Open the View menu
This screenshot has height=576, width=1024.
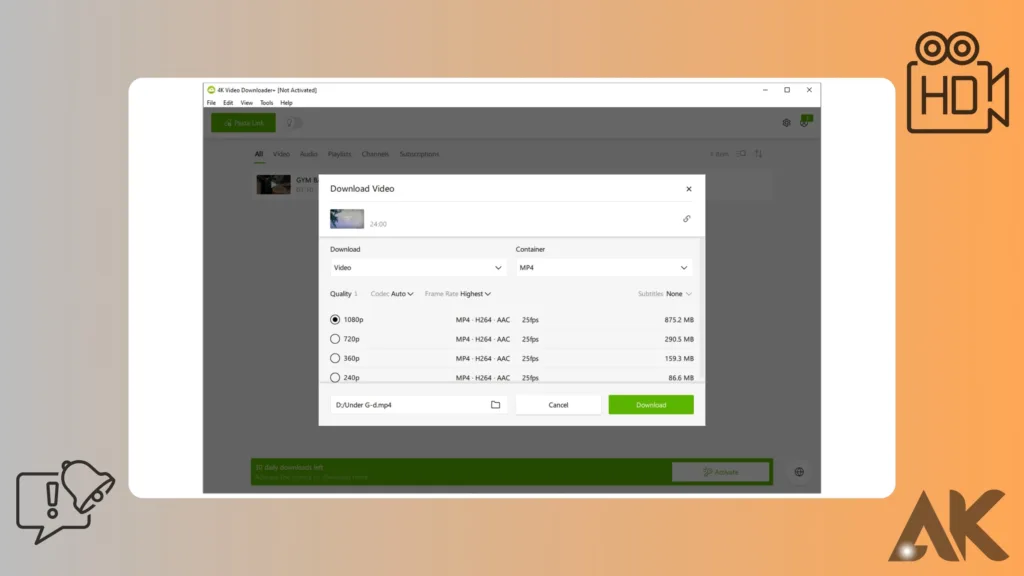click(x=246, y=103)
